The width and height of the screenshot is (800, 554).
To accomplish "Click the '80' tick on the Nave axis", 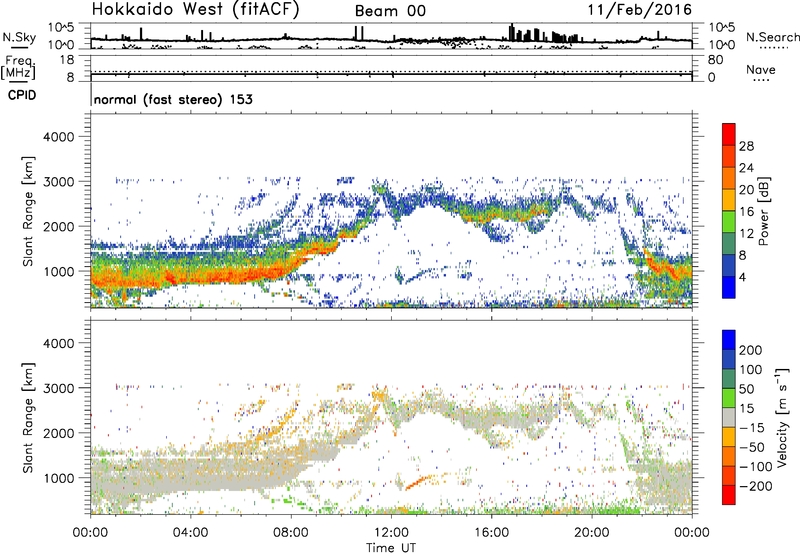I will [x=715, y=60].
